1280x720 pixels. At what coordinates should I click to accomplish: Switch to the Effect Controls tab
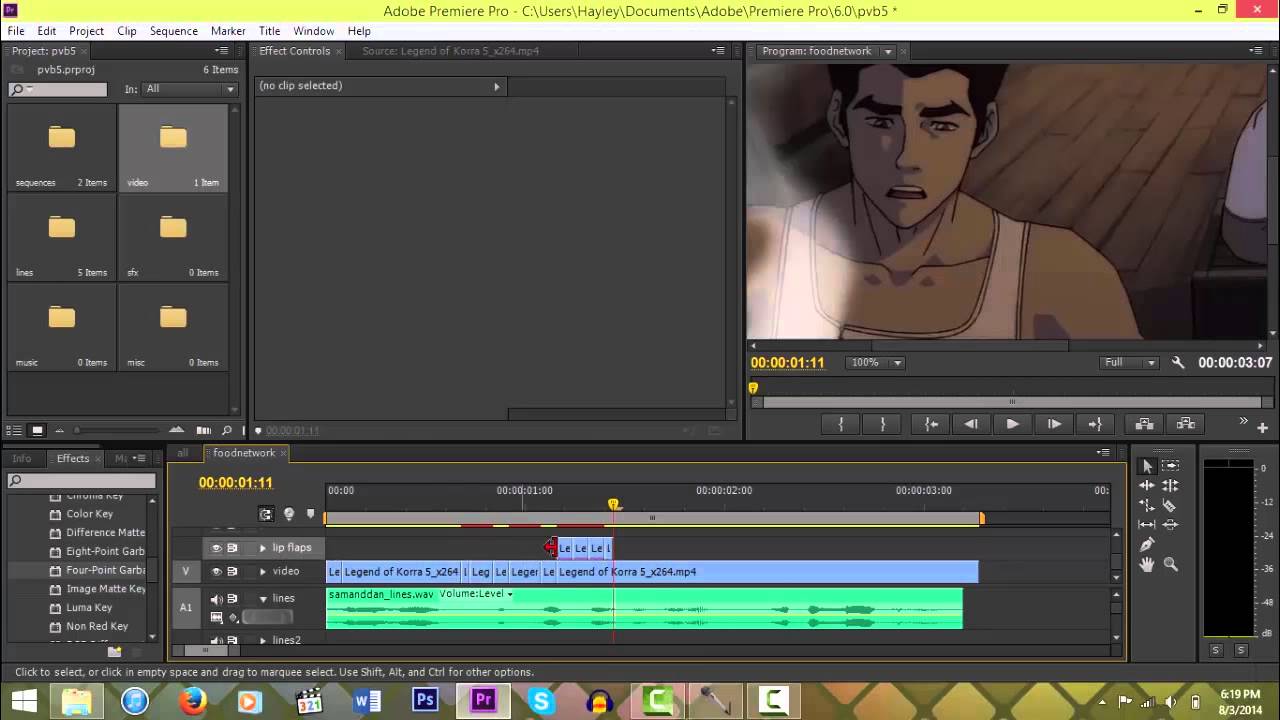[294, 51]
